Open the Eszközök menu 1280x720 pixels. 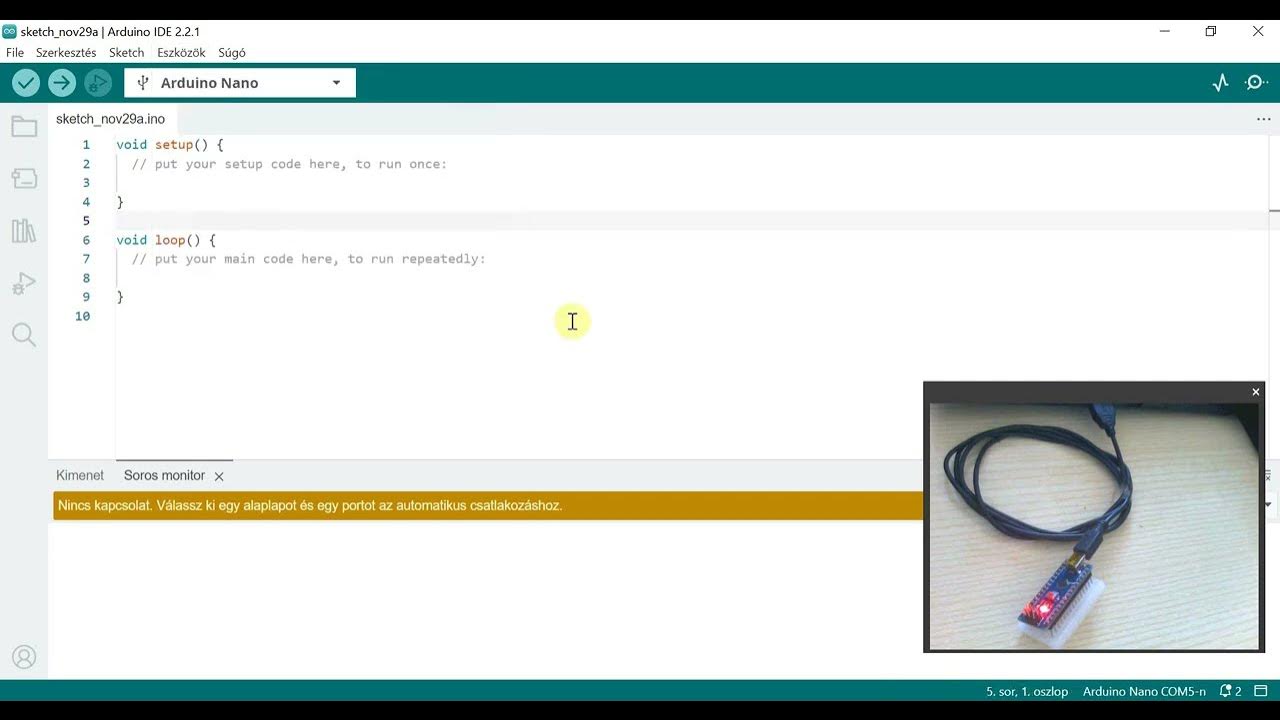(x=181, y=52)
